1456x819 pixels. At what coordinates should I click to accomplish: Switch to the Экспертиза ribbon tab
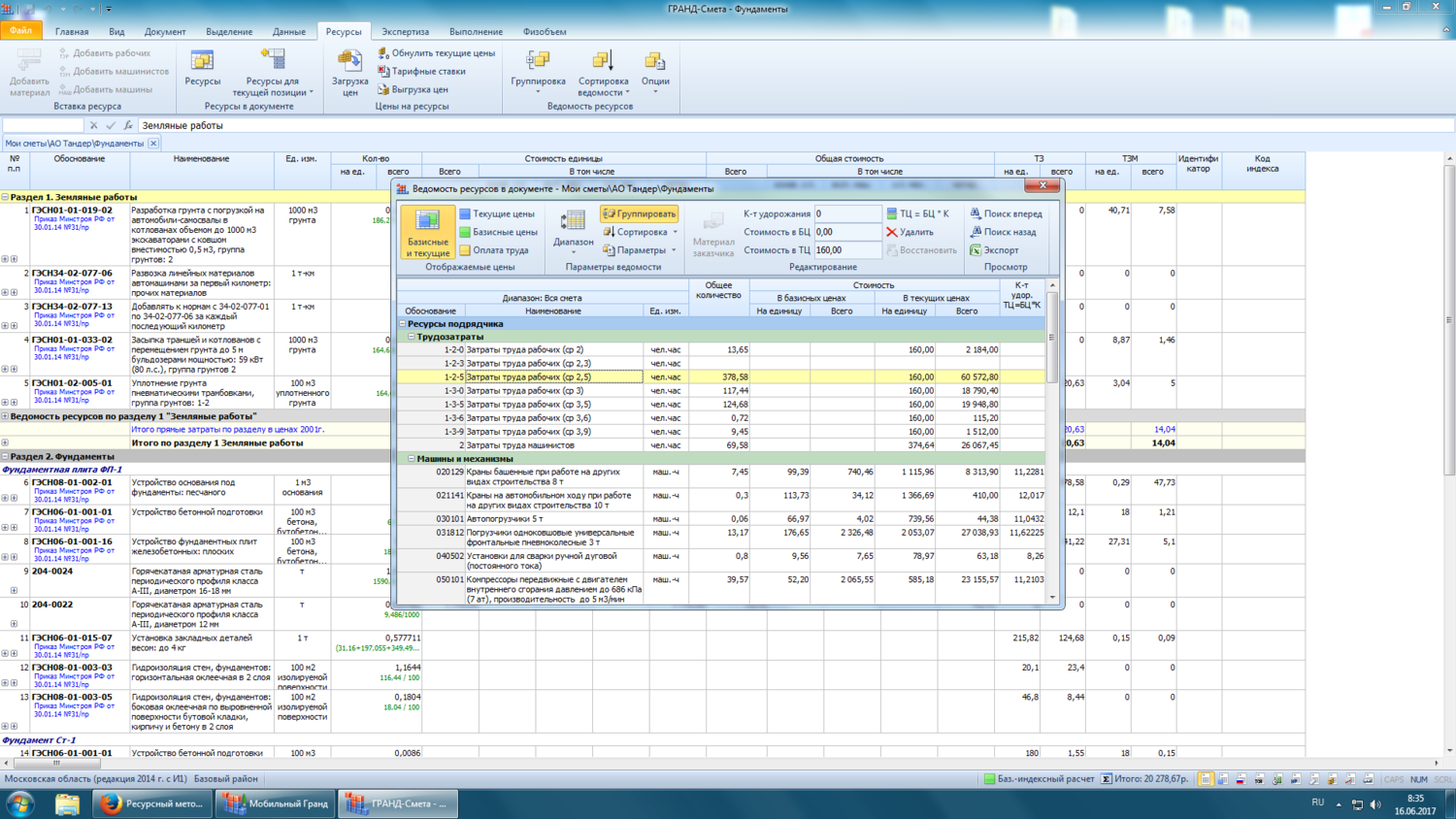pos(405,32)
